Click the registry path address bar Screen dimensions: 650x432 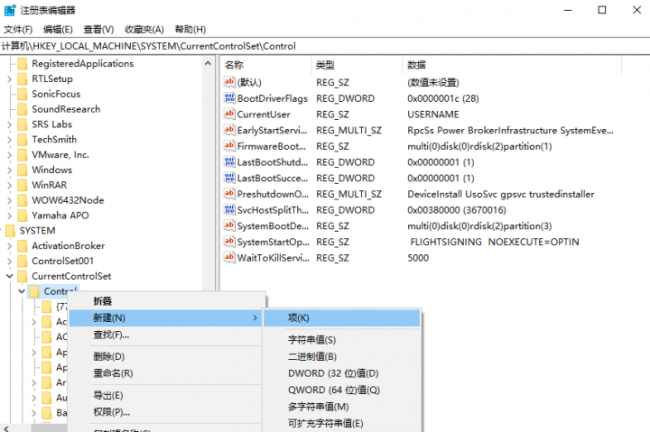[325, 46]
